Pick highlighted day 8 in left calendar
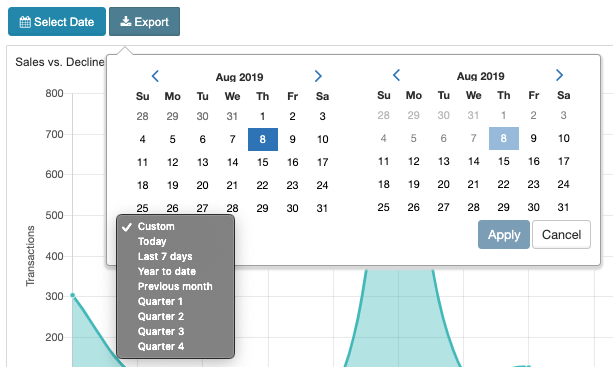The image size is (613, 367). pyautogui.click(x=263, y=139)
